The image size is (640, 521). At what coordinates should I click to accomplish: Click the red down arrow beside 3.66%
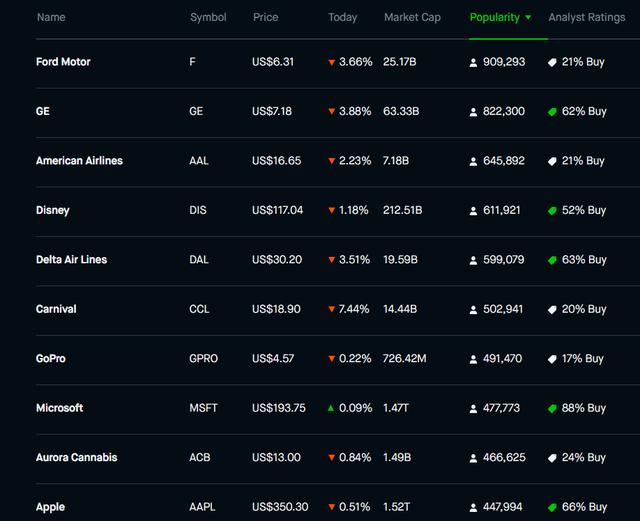331,62
